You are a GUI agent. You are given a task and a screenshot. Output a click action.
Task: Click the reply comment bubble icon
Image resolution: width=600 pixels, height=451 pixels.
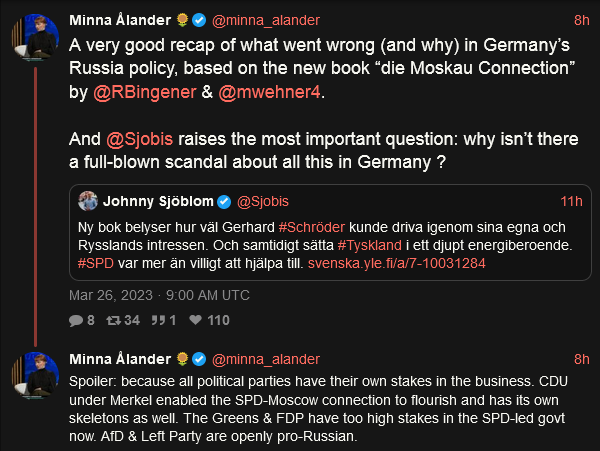[x=76, y=320]
